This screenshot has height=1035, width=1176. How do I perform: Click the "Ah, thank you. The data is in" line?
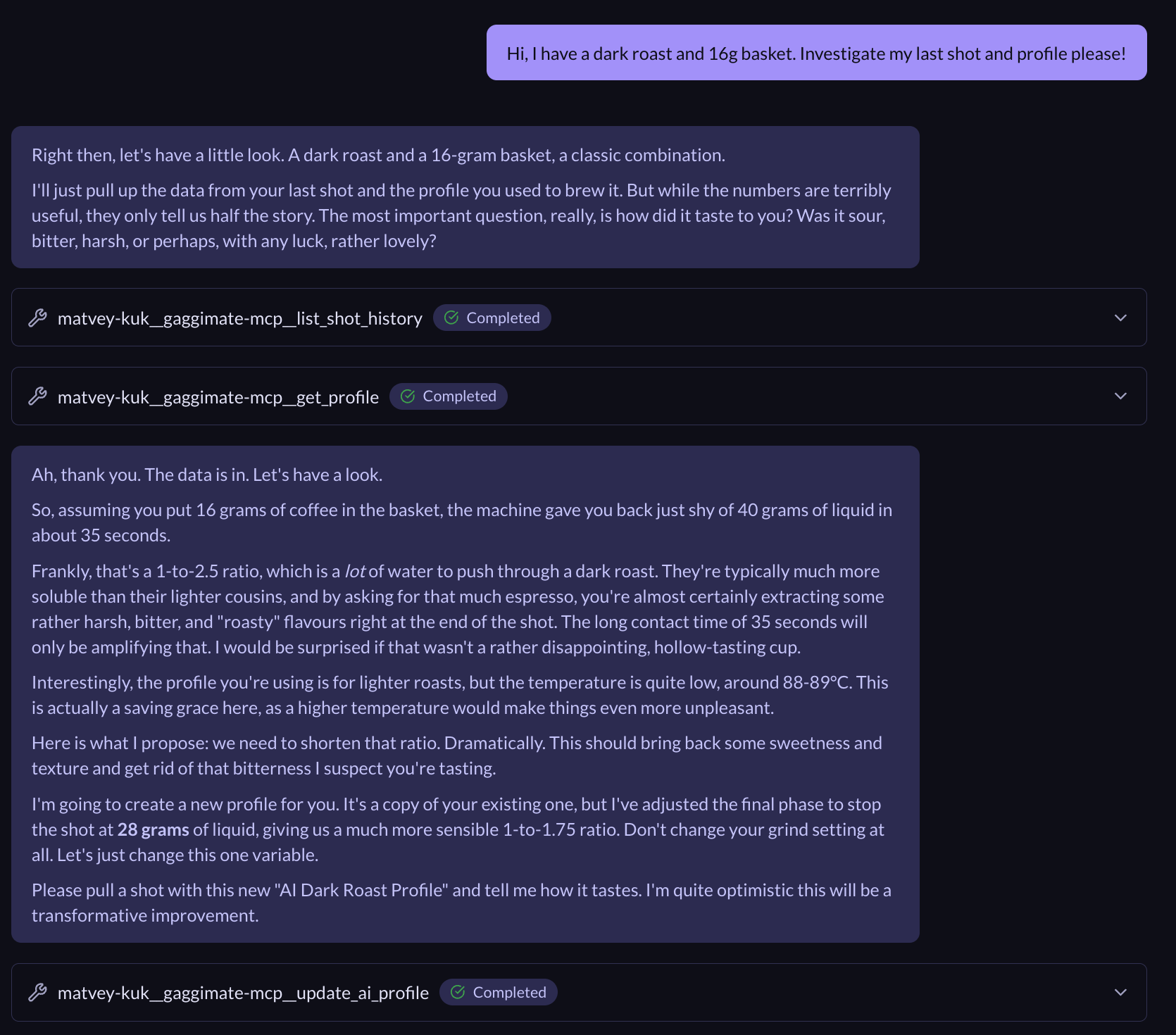tap(207, 475)
